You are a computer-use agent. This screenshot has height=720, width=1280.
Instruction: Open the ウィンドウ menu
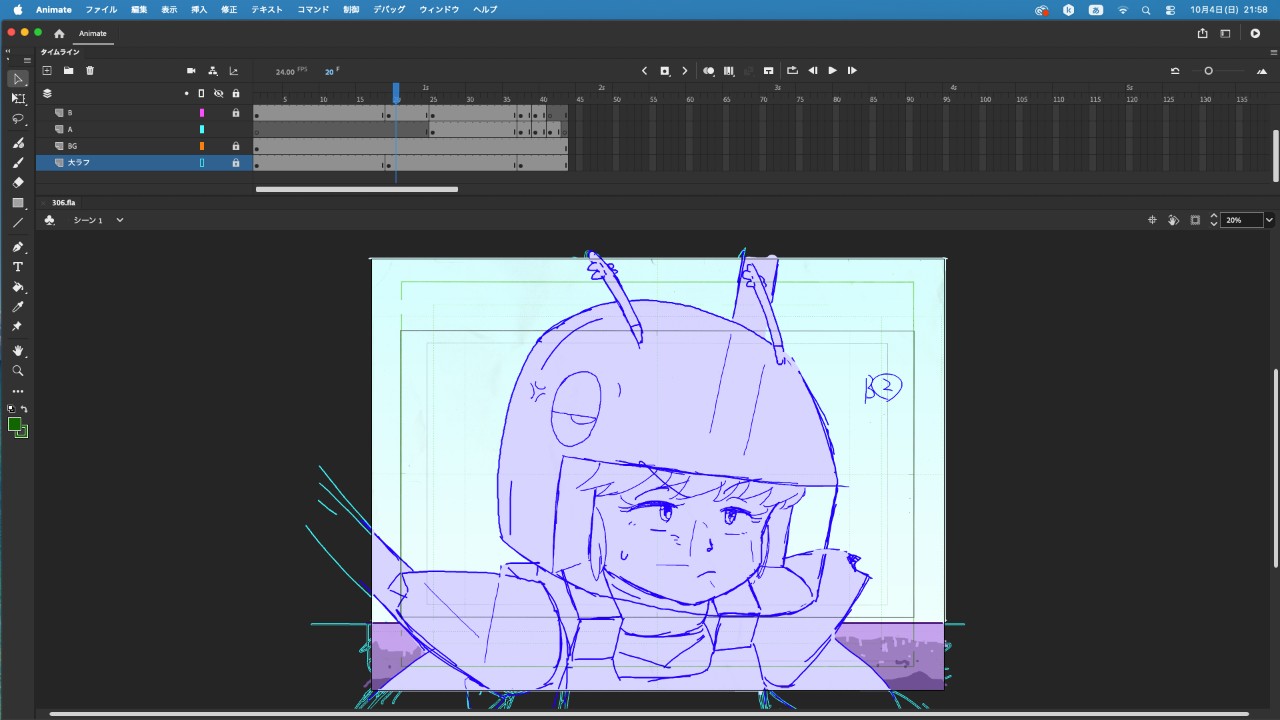439,10
